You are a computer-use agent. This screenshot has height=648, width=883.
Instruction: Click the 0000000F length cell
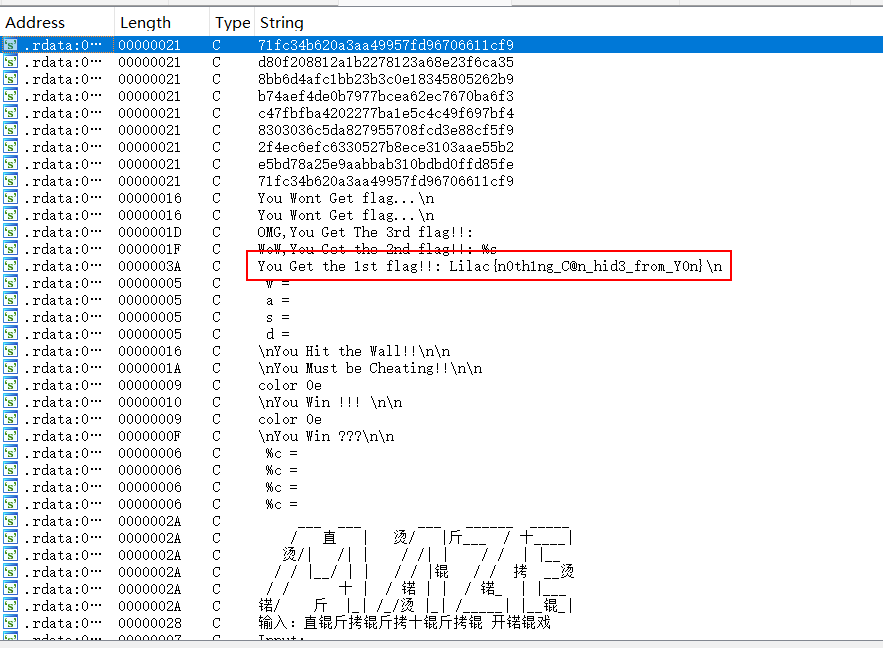(150, 436)
